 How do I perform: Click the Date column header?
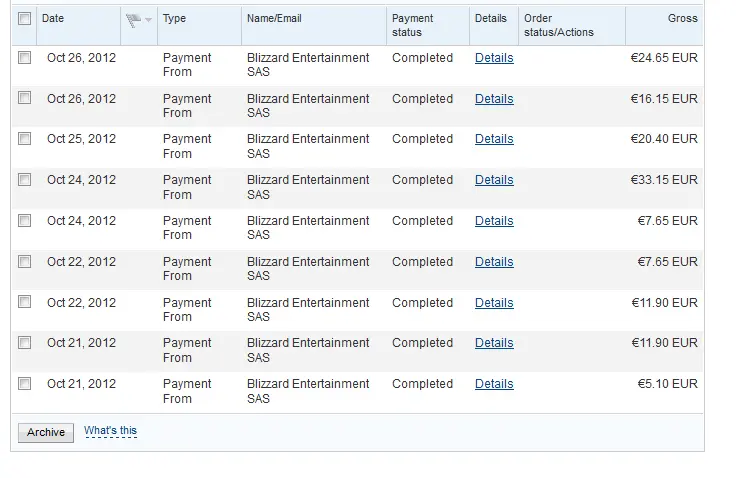53,18
